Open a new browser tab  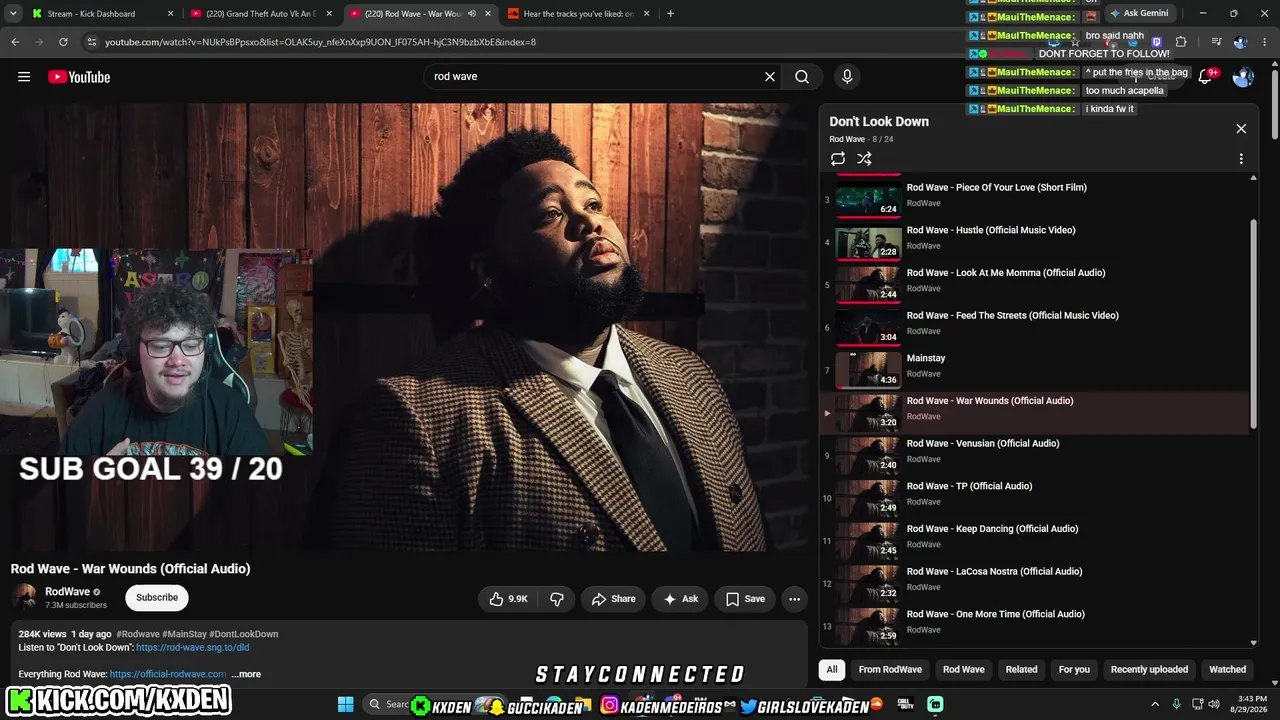670,14
